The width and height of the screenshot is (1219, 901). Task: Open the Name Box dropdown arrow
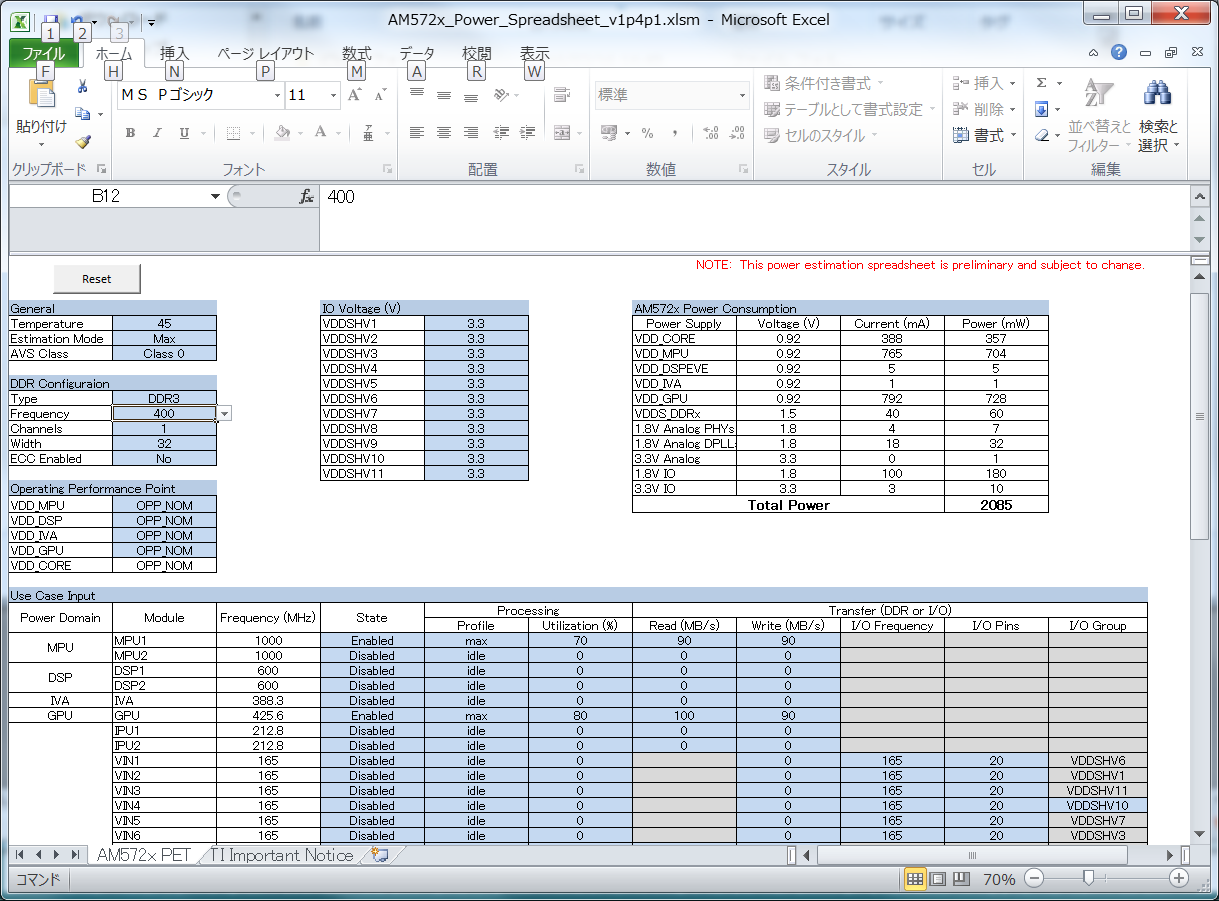[215, 197]
